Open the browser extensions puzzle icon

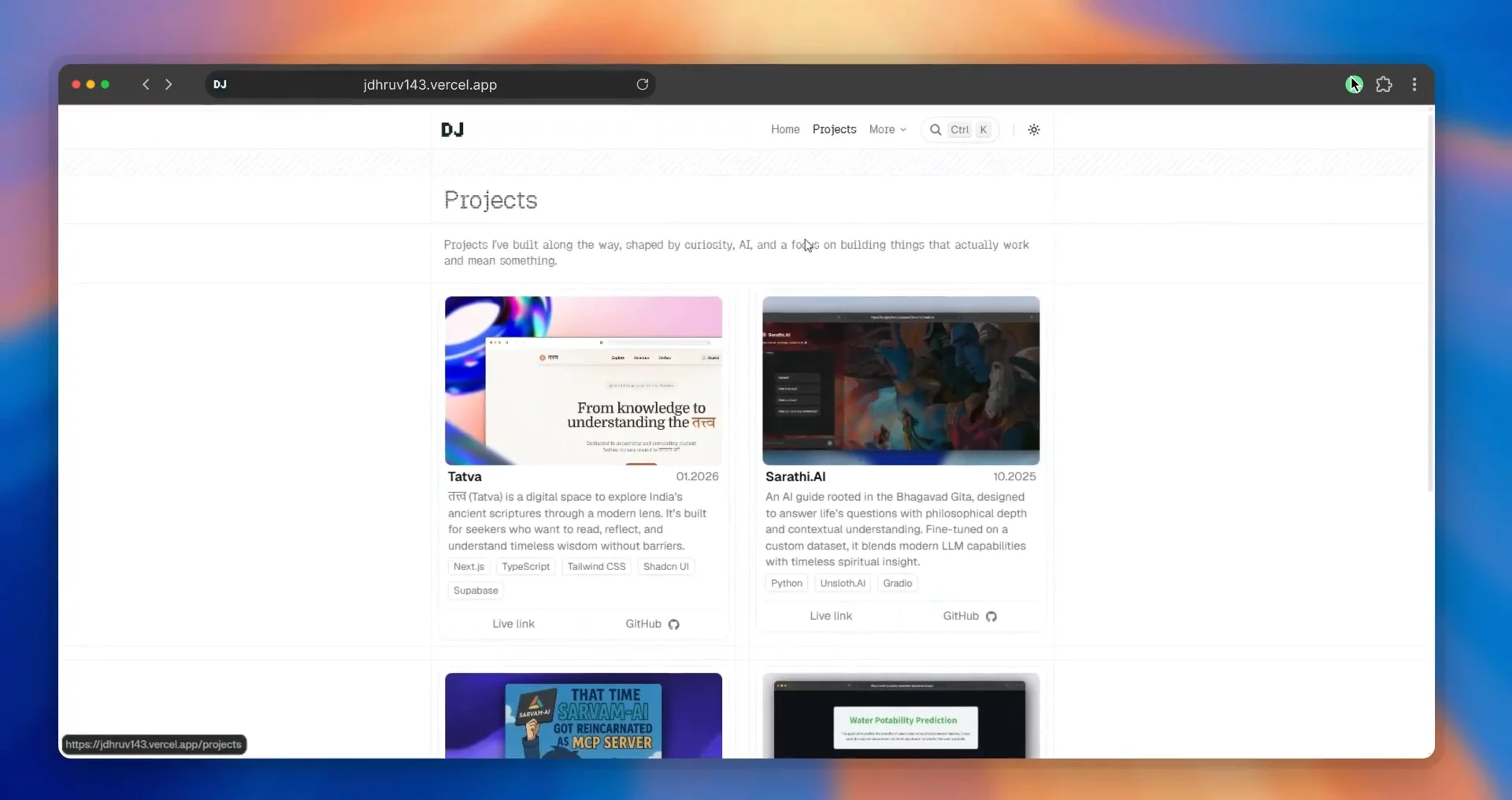tap(1384, 84)
